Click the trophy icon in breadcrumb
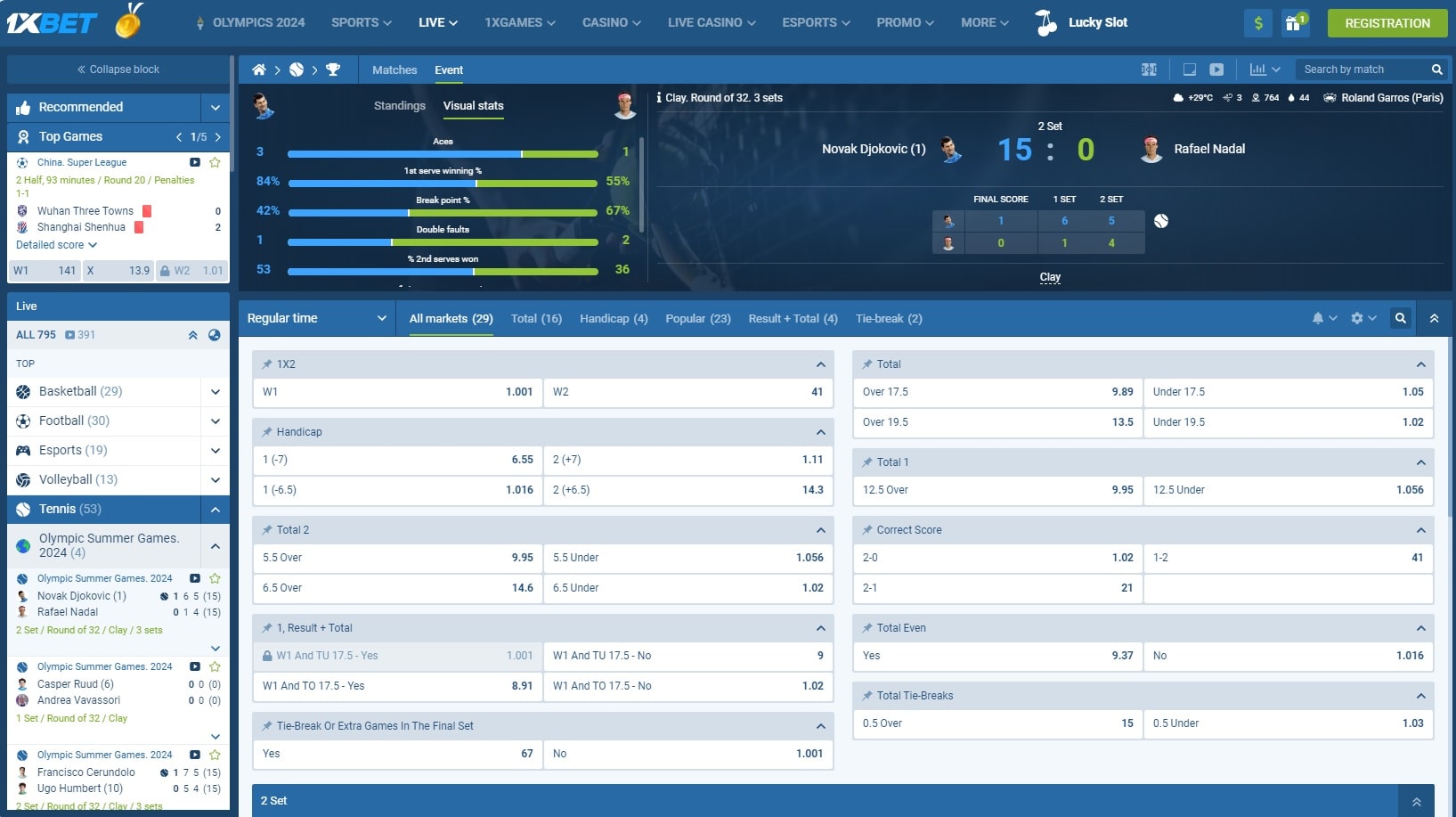The height and width of the screenshot is (817, 1456). pos(333,69)
